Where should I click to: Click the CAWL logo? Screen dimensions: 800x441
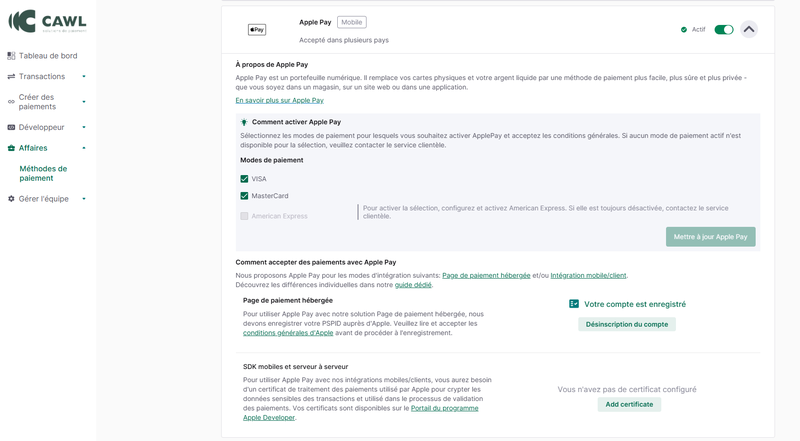[x=47, y=21]
